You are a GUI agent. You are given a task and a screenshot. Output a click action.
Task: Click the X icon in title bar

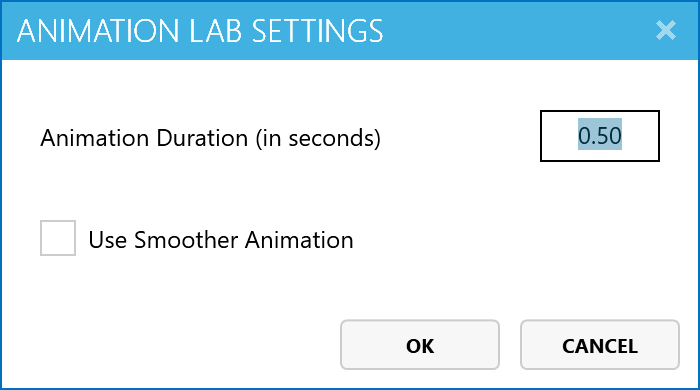click(x=666, y=30)
